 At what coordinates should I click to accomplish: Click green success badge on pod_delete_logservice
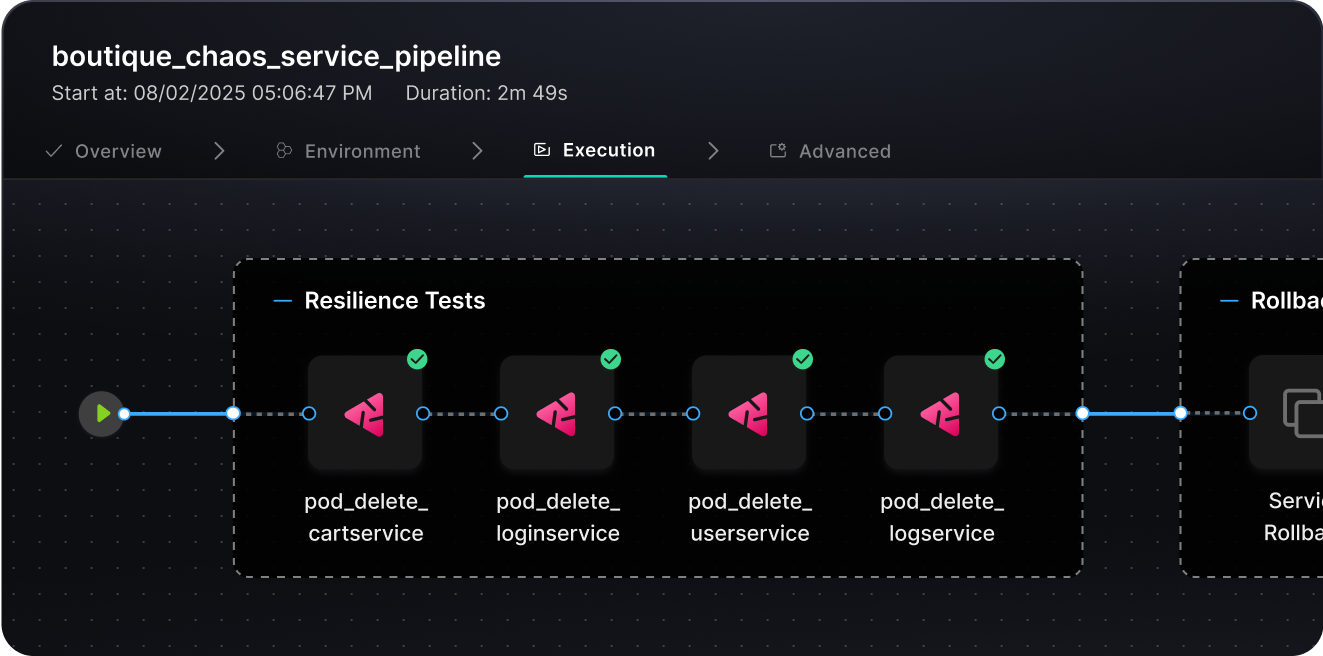994,359
